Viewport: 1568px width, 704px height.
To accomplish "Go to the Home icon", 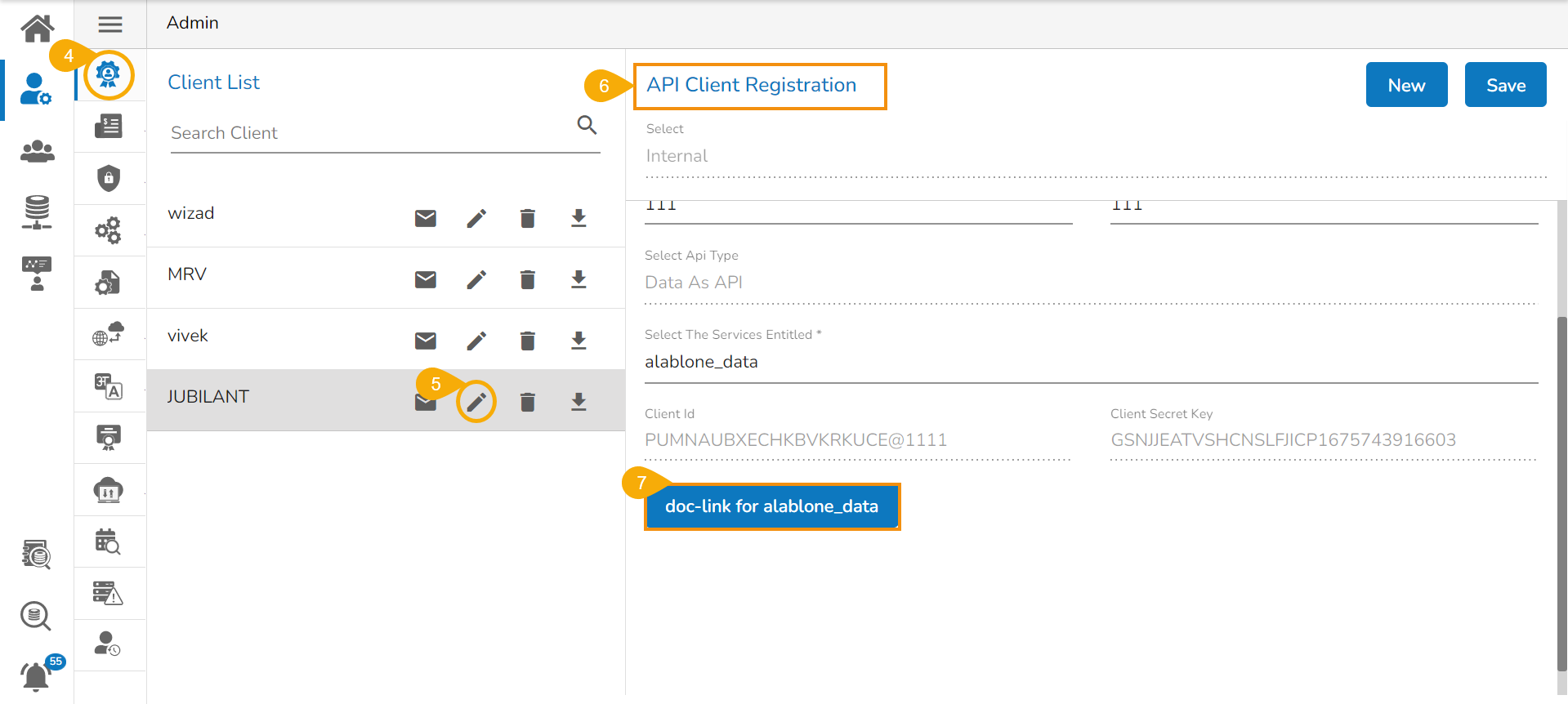I will coord(38,29).
